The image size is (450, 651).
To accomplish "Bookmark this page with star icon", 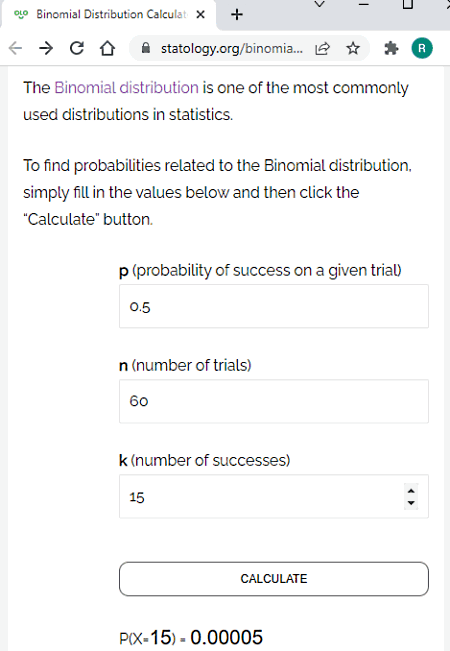I will [353, 49].
